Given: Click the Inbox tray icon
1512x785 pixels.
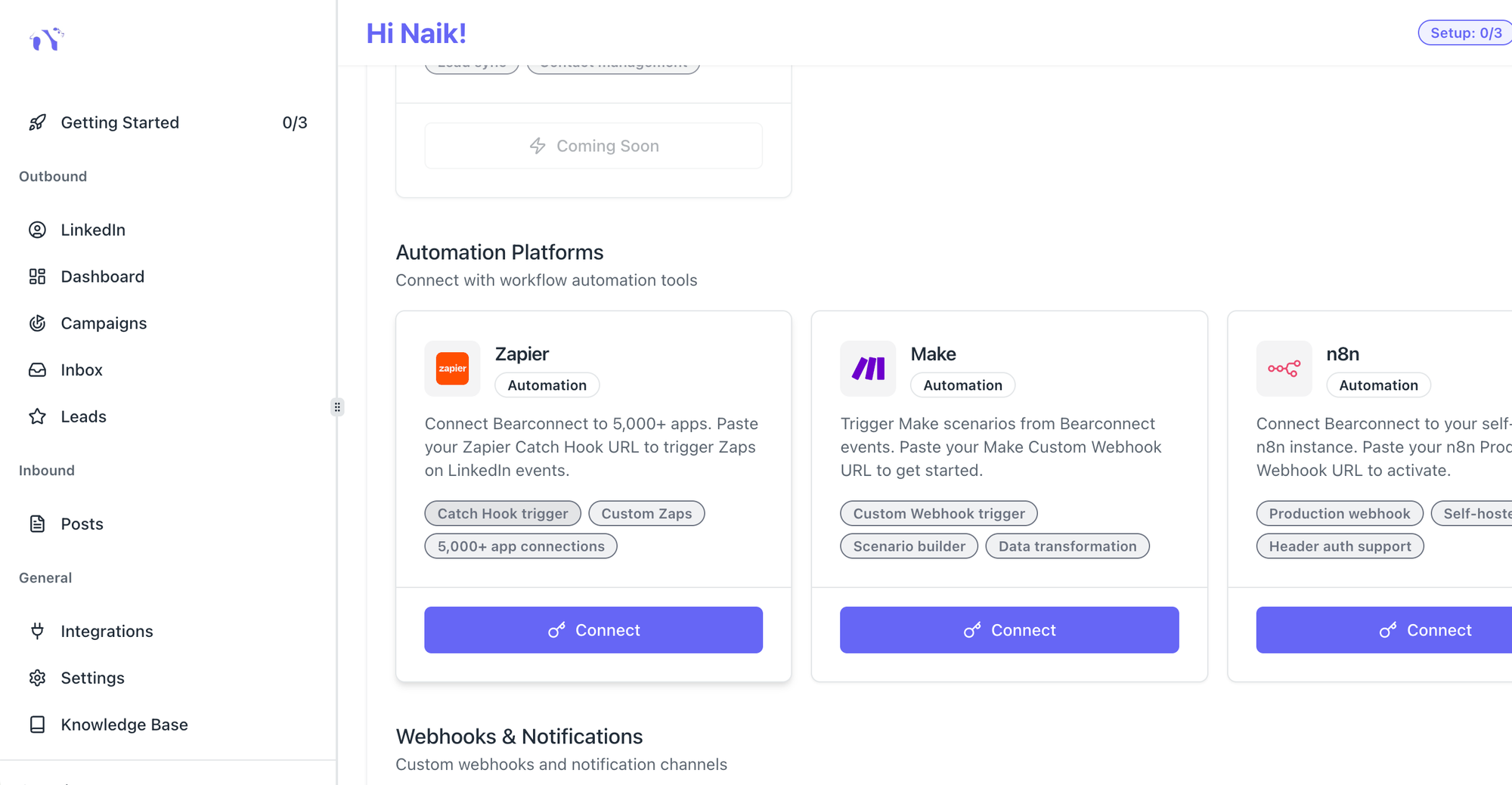Looking at the screenshot, I should pyautogui.click(x=37, y=370).
